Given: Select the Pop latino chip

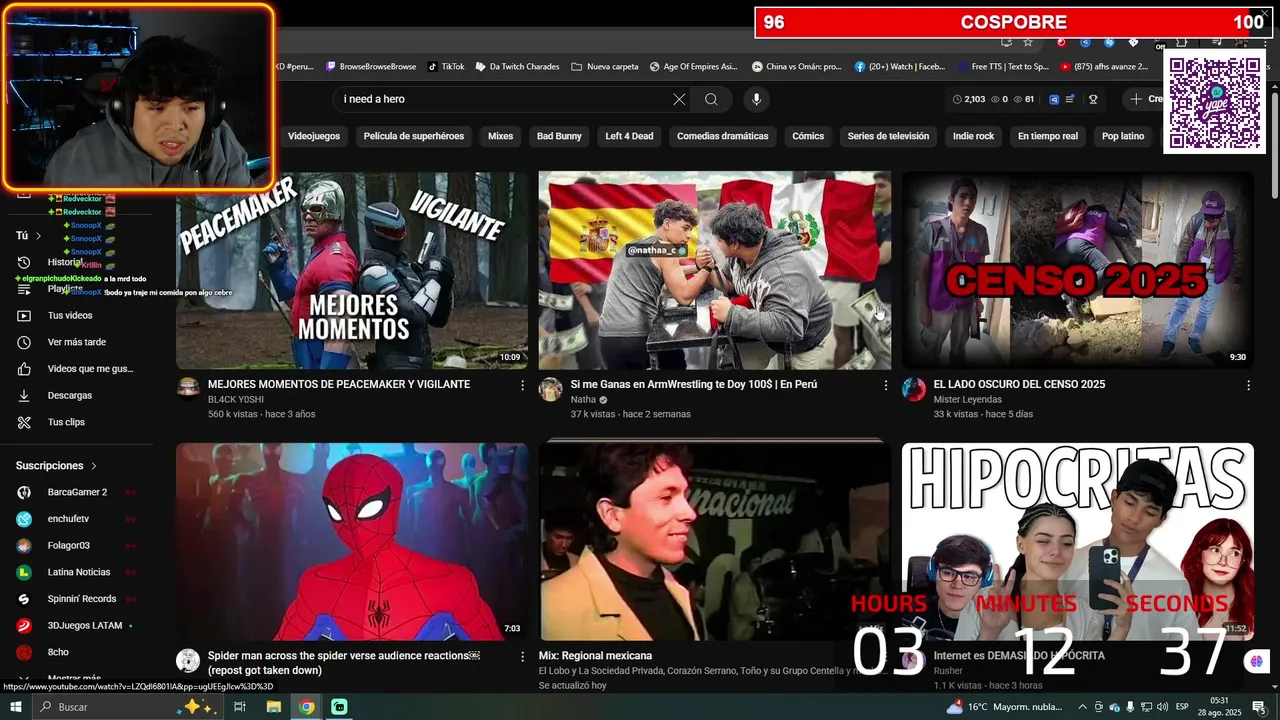Looking at the screenshot, I should click(1123, 136).
